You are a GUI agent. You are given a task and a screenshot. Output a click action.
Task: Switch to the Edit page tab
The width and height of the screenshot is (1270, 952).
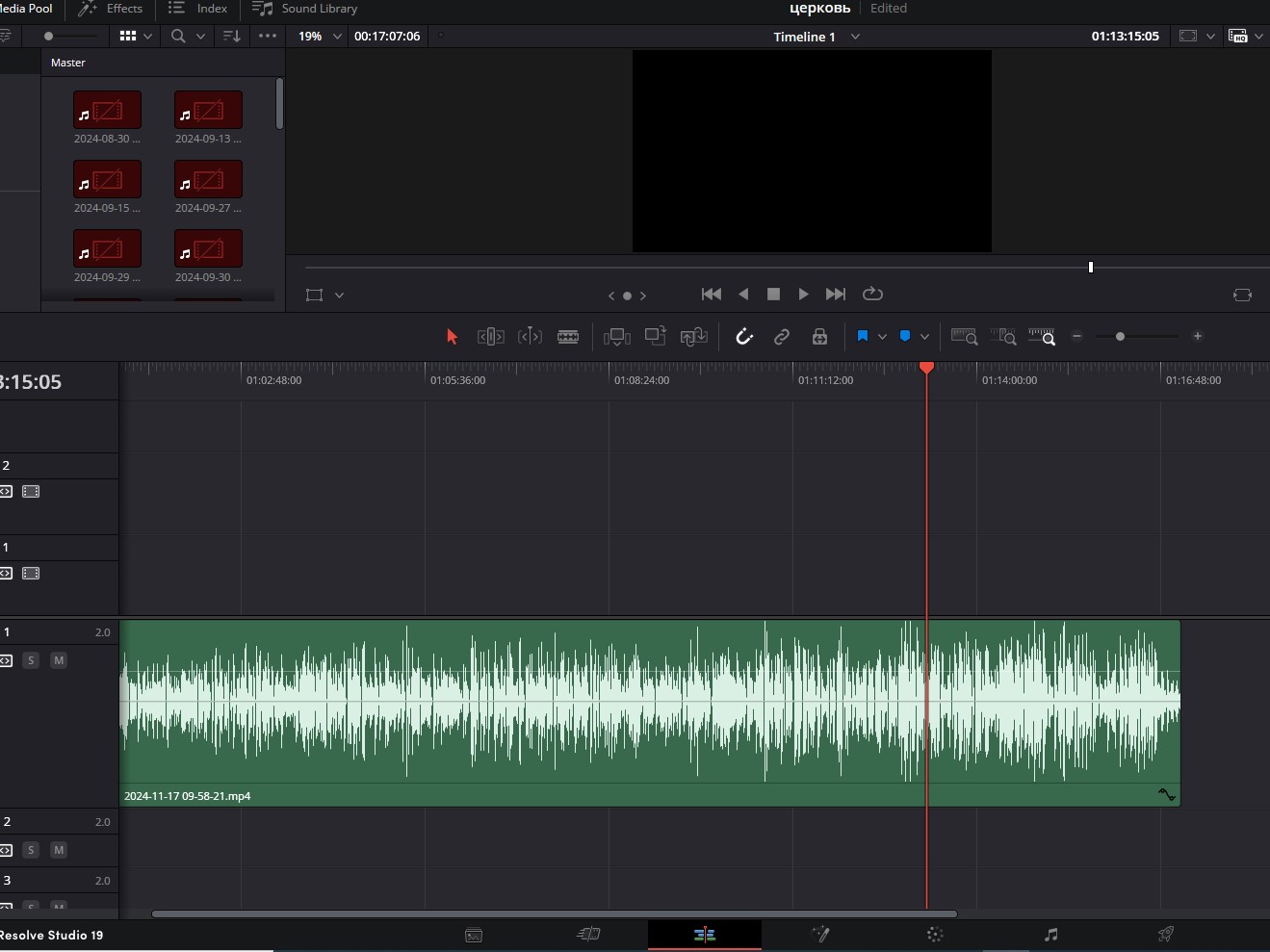pos(705,935)
